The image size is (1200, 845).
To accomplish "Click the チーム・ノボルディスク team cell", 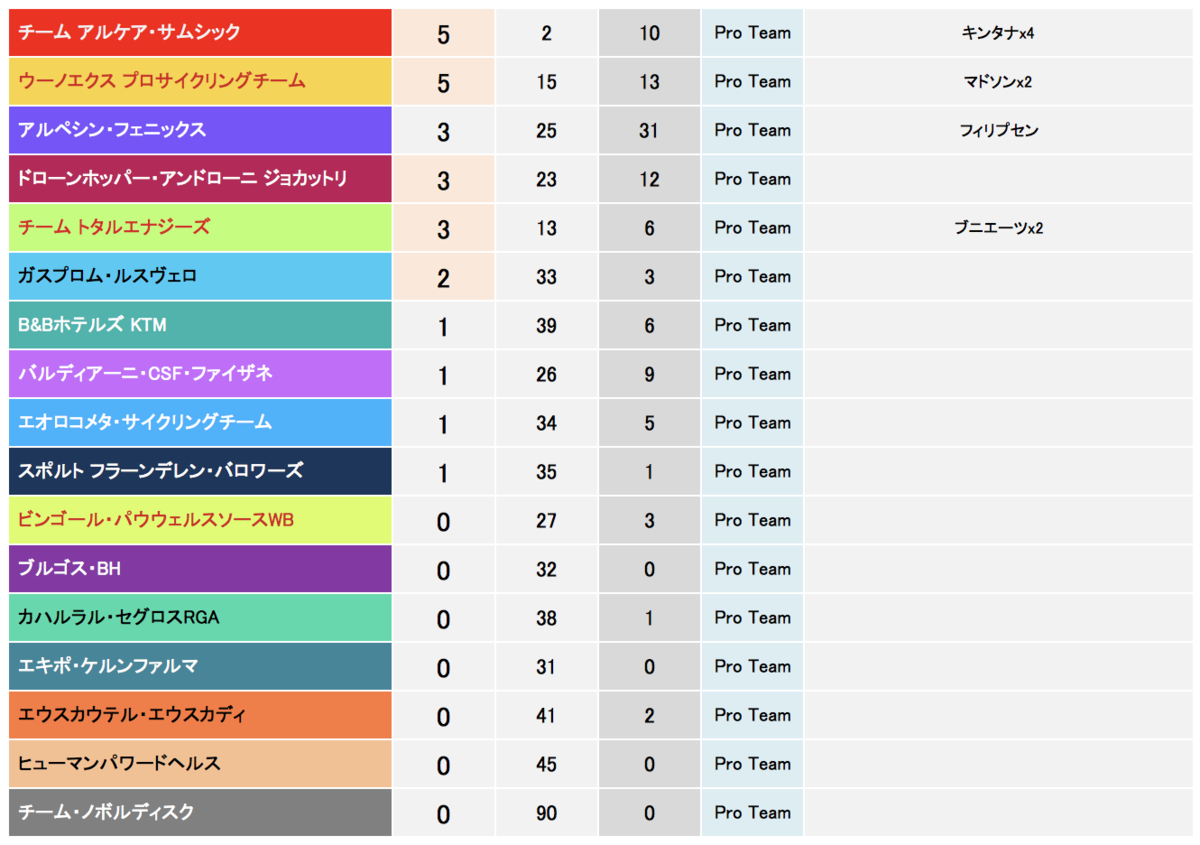I will pos(200,813).
